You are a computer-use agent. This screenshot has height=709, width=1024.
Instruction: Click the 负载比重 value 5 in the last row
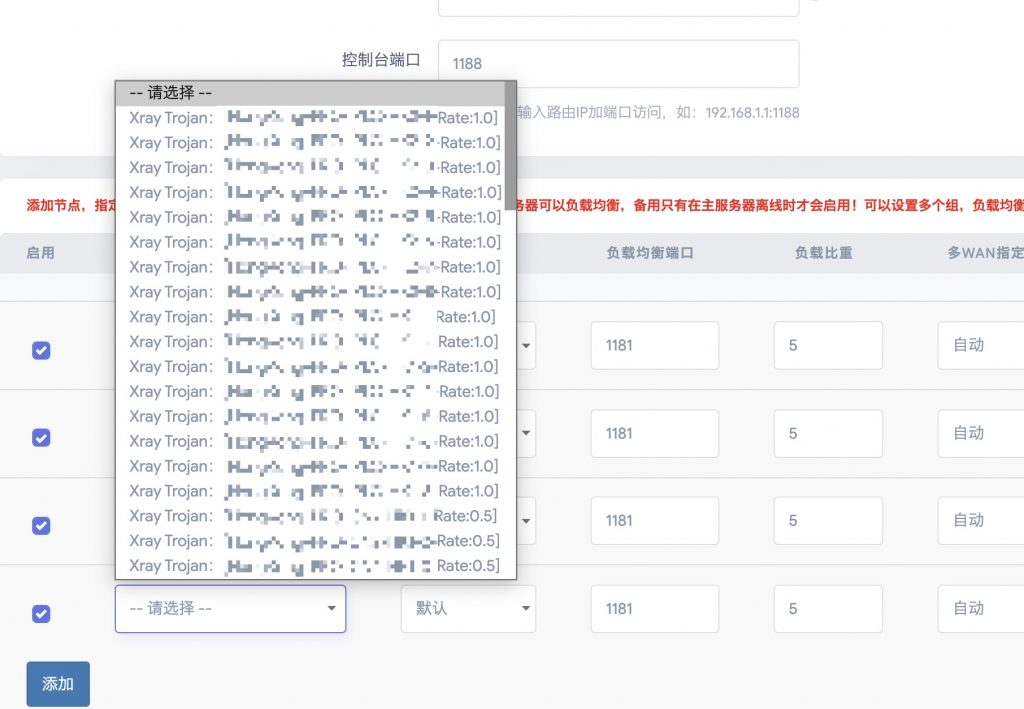click(x=827, y=608)
